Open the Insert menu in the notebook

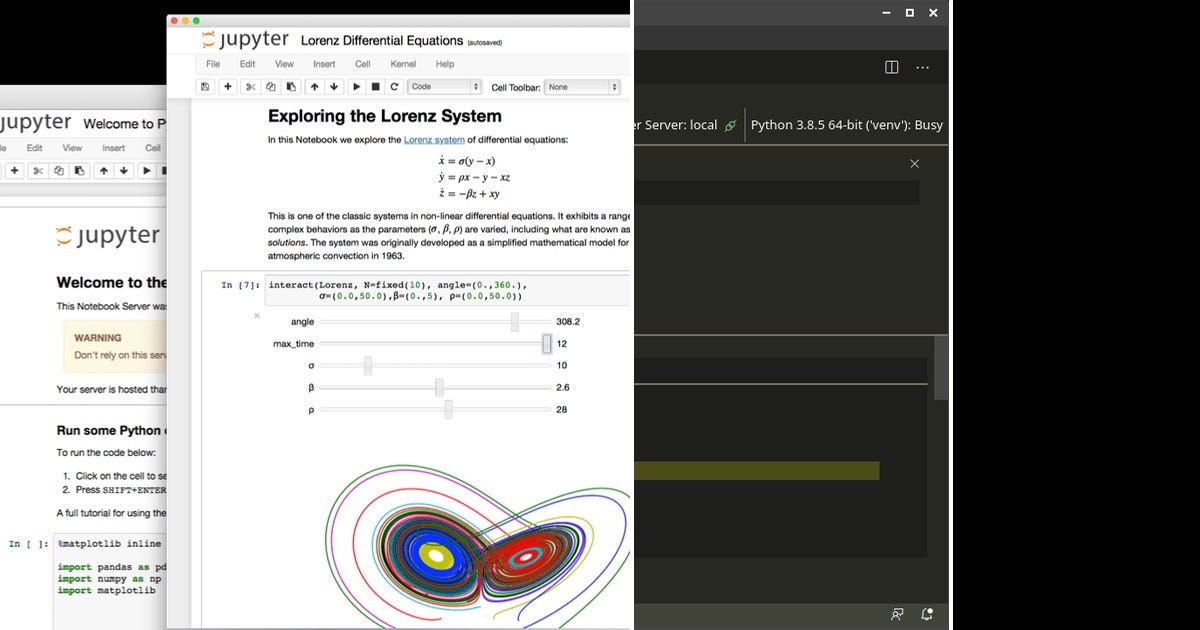(x=324, y=63)
